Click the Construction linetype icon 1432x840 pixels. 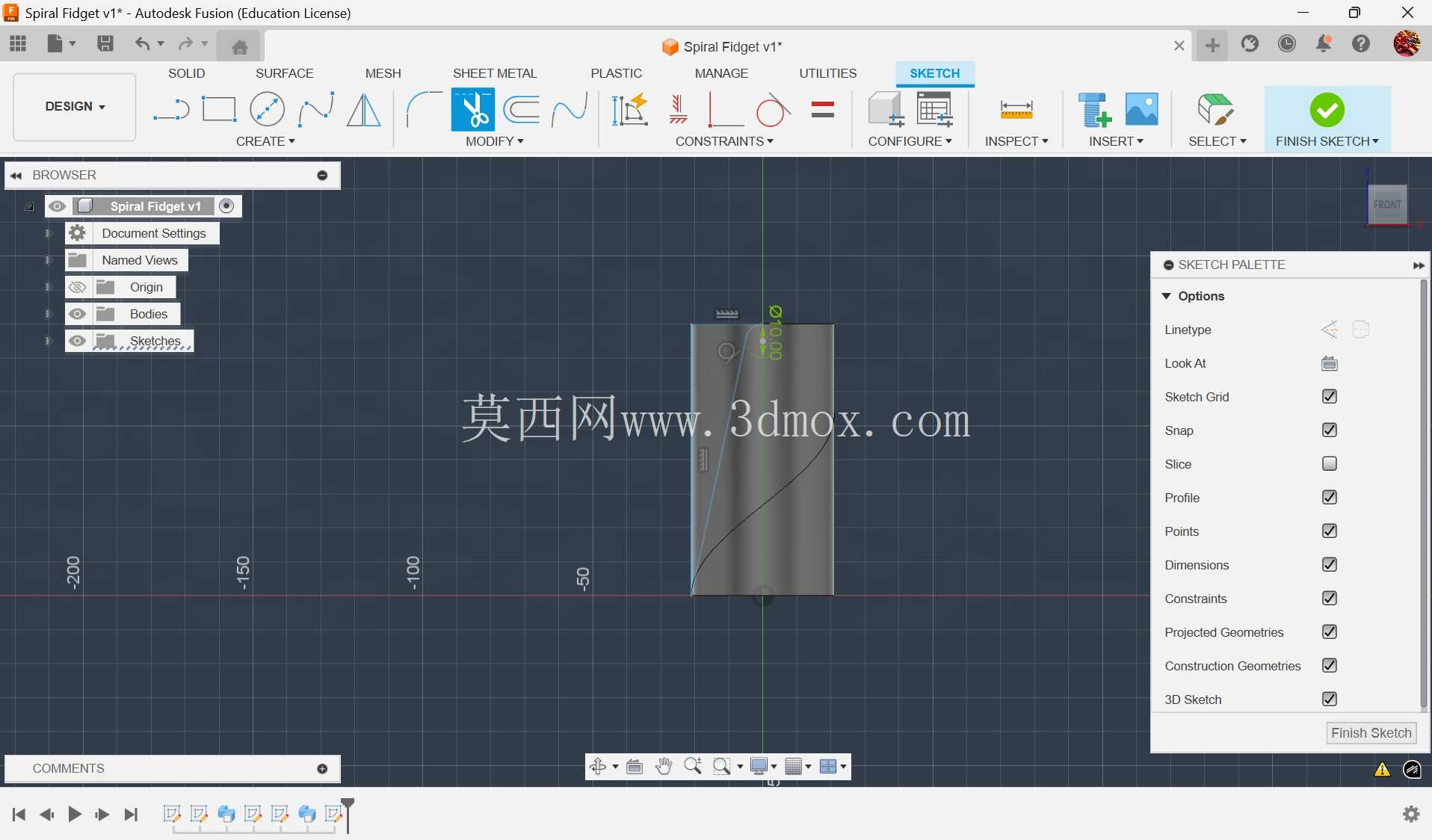[1329, 330]
